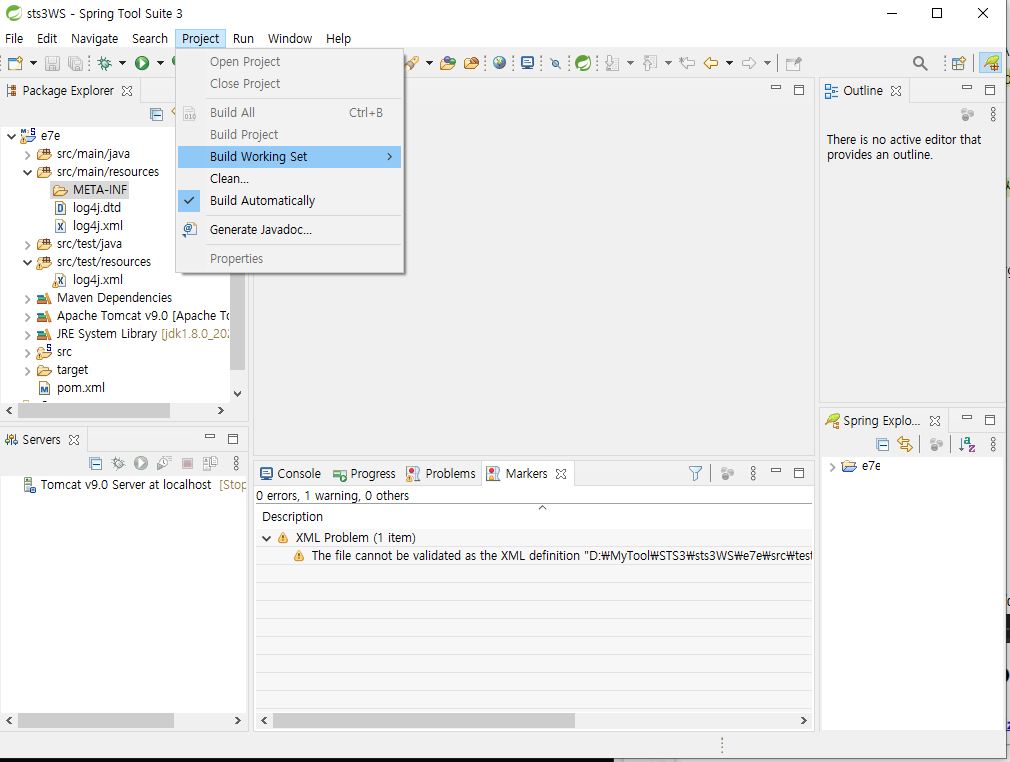The height and width of the screenshot is (762, 1010).
Task: Click the Markers filter funnel icon
Action: (x=696, y=473)
